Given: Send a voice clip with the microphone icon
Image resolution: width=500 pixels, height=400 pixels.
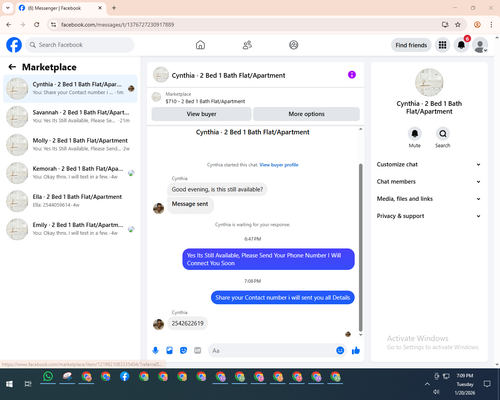Looking at the screenshot, I should click(x=155, y=350).
